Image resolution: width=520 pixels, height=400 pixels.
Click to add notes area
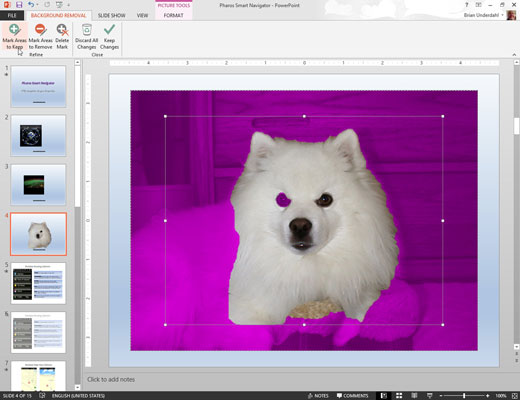coord(111,379)
